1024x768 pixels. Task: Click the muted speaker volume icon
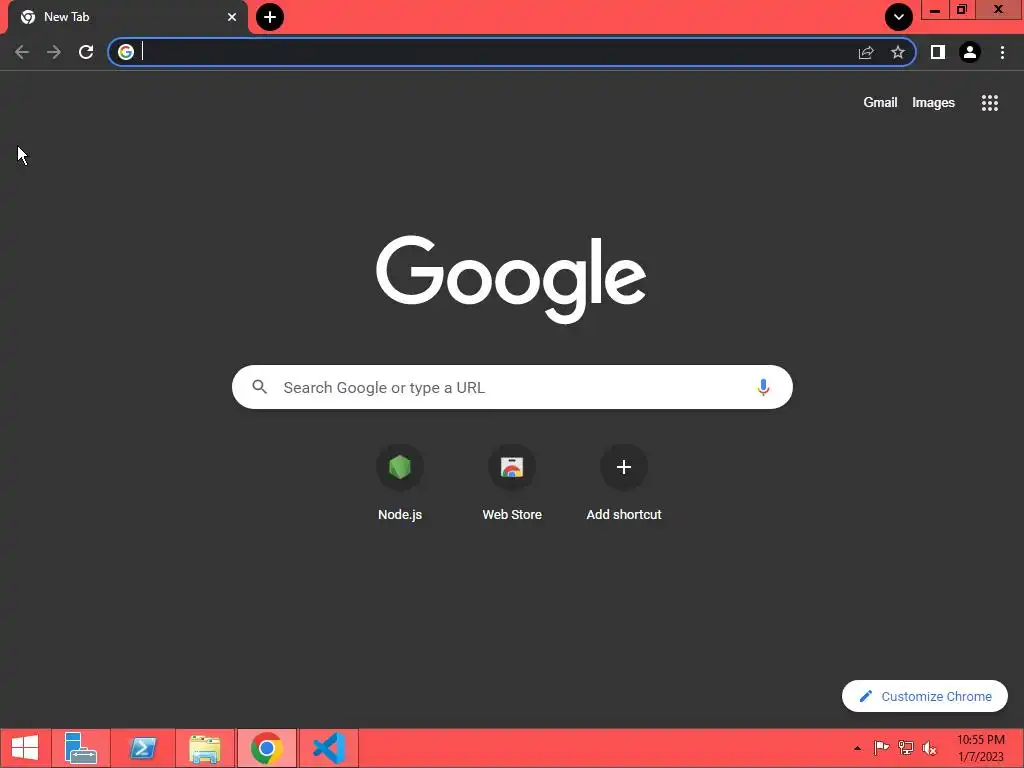[929, 748]
